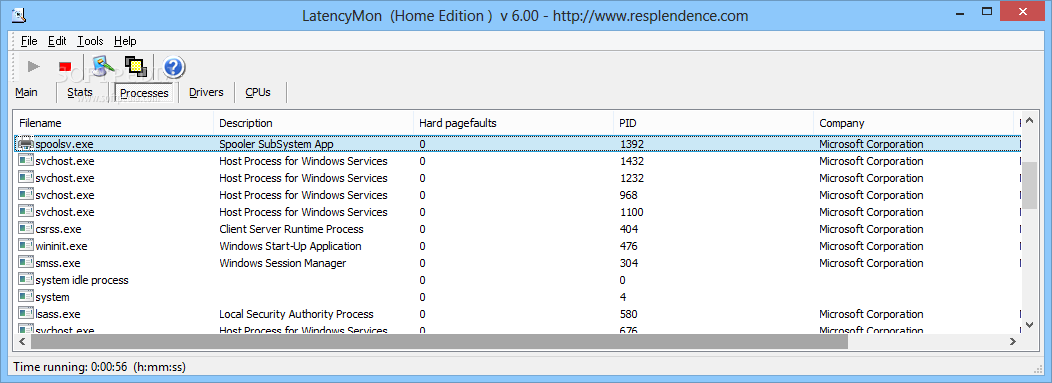Click the LatencyMon app icon in the title bar
Screen dimensions: 1052x383
click(x=21, y=14)
